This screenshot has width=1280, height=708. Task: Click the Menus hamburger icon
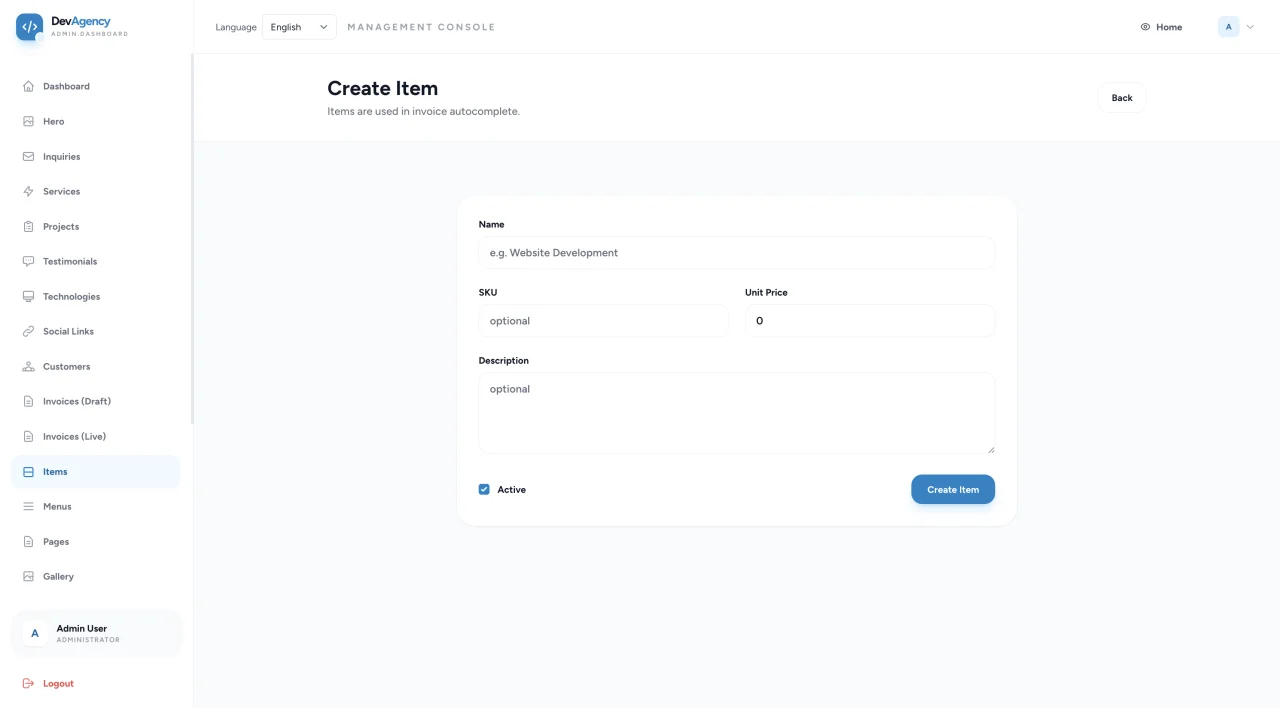[28, 506]
